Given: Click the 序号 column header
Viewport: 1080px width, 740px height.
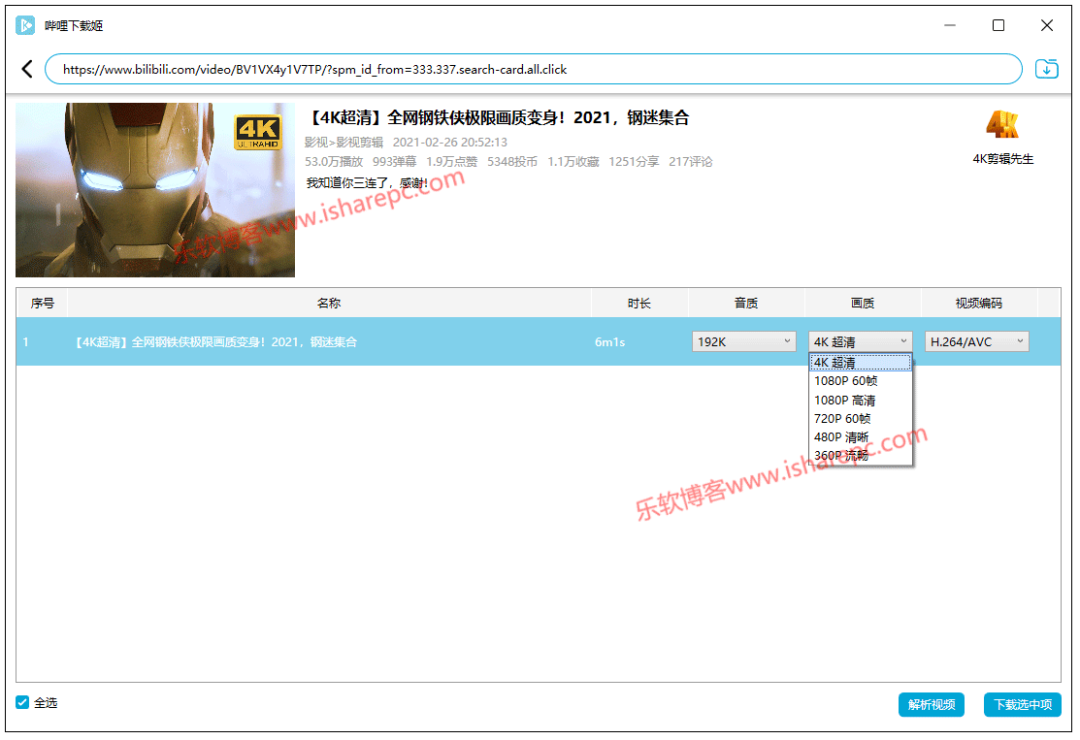Looking at the screenshot, I should tap(42, 303).
